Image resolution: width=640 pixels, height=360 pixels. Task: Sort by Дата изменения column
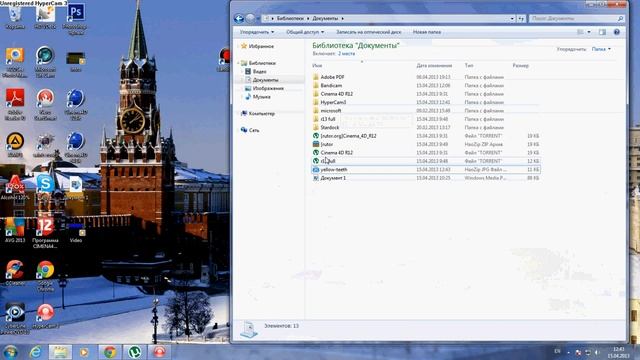[434, 65]
